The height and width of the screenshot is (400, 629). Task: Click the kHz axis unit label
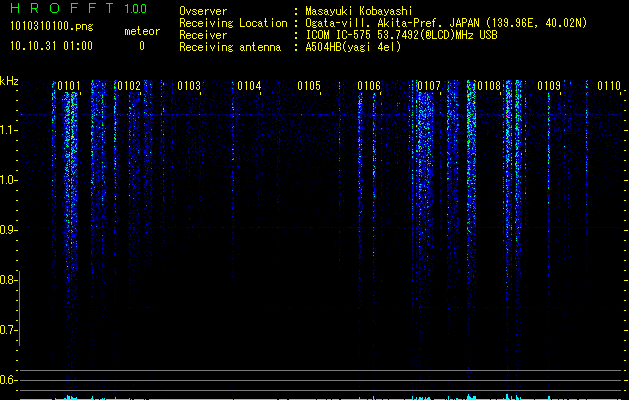pyautogui.click(x=9, y=81)
